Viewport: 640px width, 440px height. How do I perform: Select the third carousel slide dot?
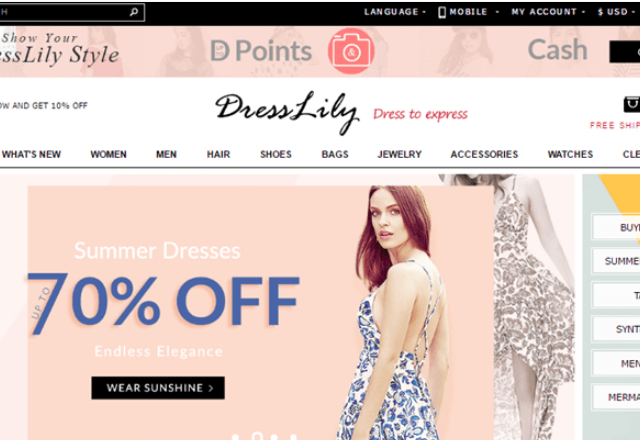coord(275,437)
